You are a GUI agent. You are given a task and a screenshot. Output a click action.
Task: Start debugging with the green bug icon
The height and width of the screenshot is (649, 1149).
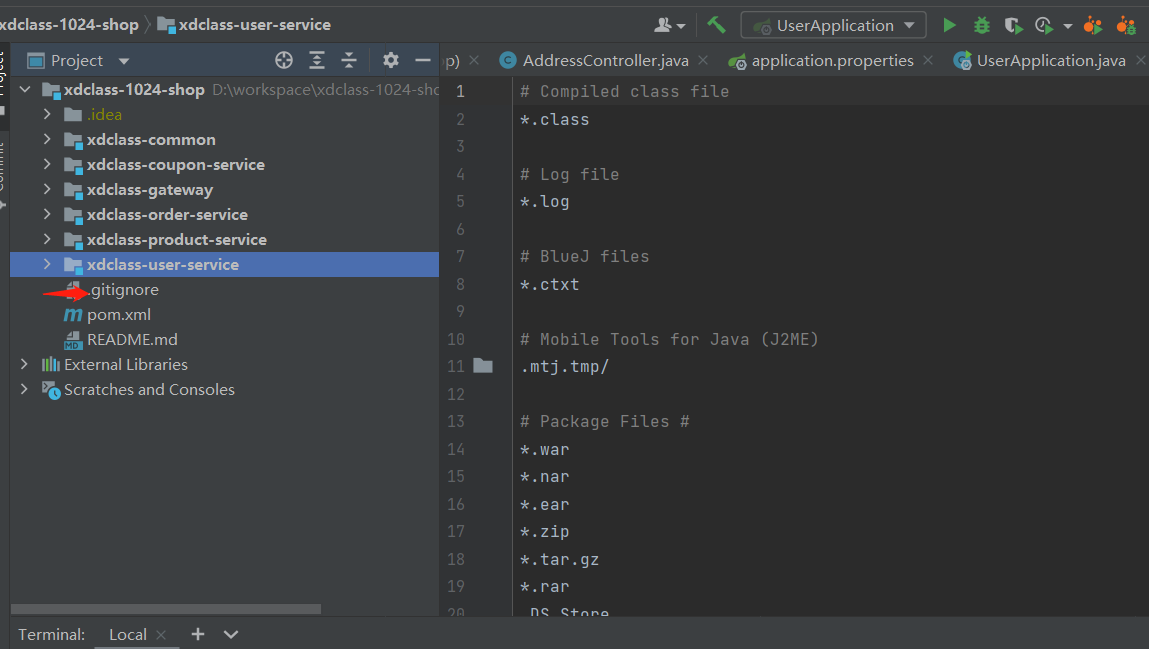point(982,25)
